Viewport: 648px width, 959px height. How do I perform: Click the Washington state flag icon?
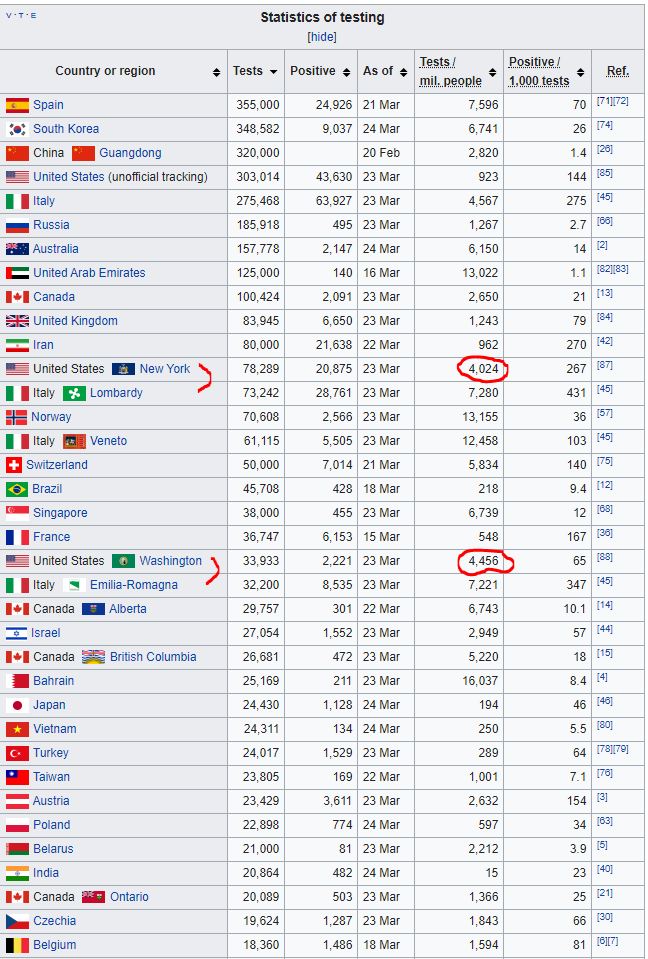(x=123, y=561)
